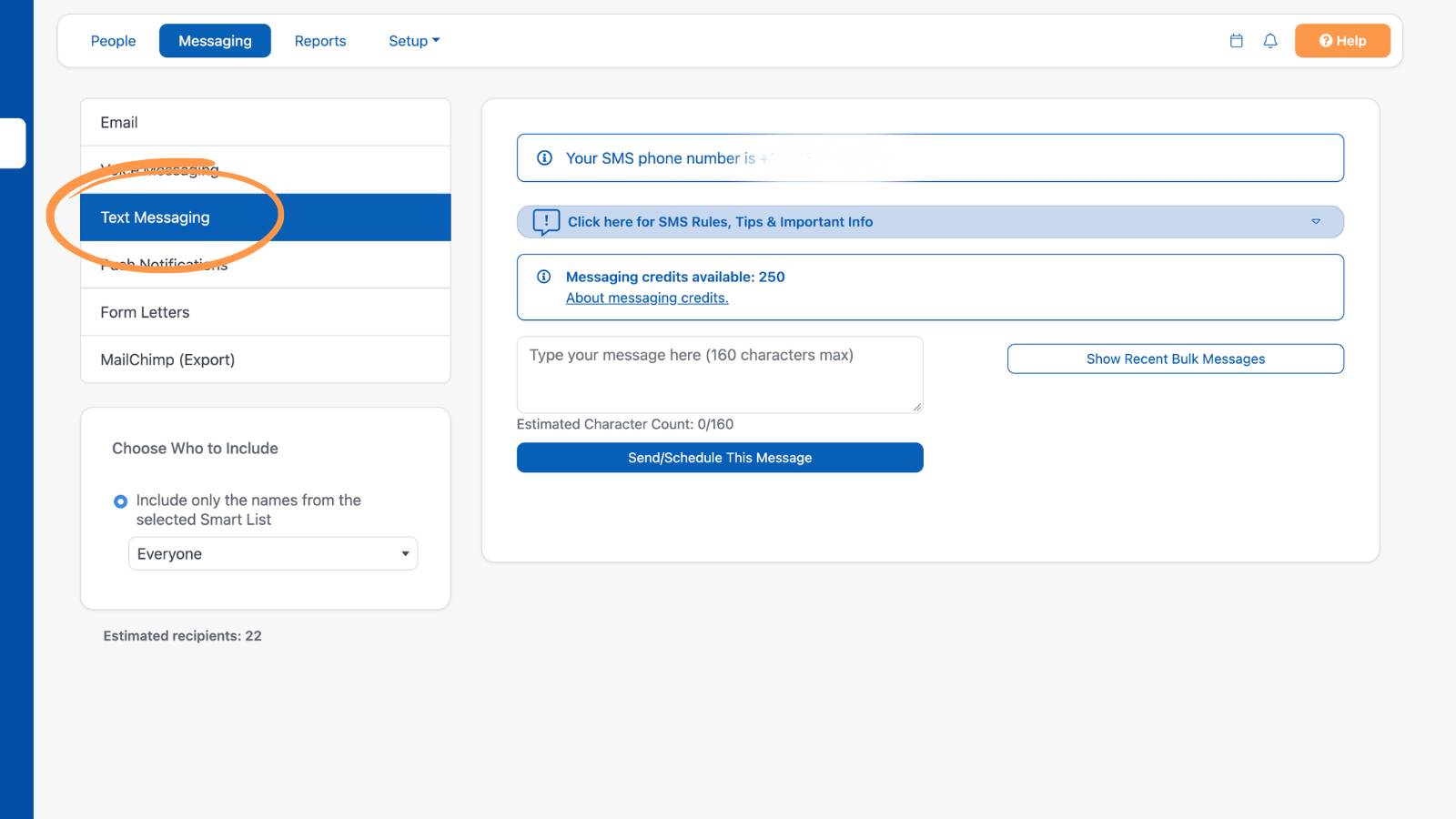The height and width of the screenshot is (819, 1456).
Task: Click info icon beside messaging credits
Action: coord(544,277)
